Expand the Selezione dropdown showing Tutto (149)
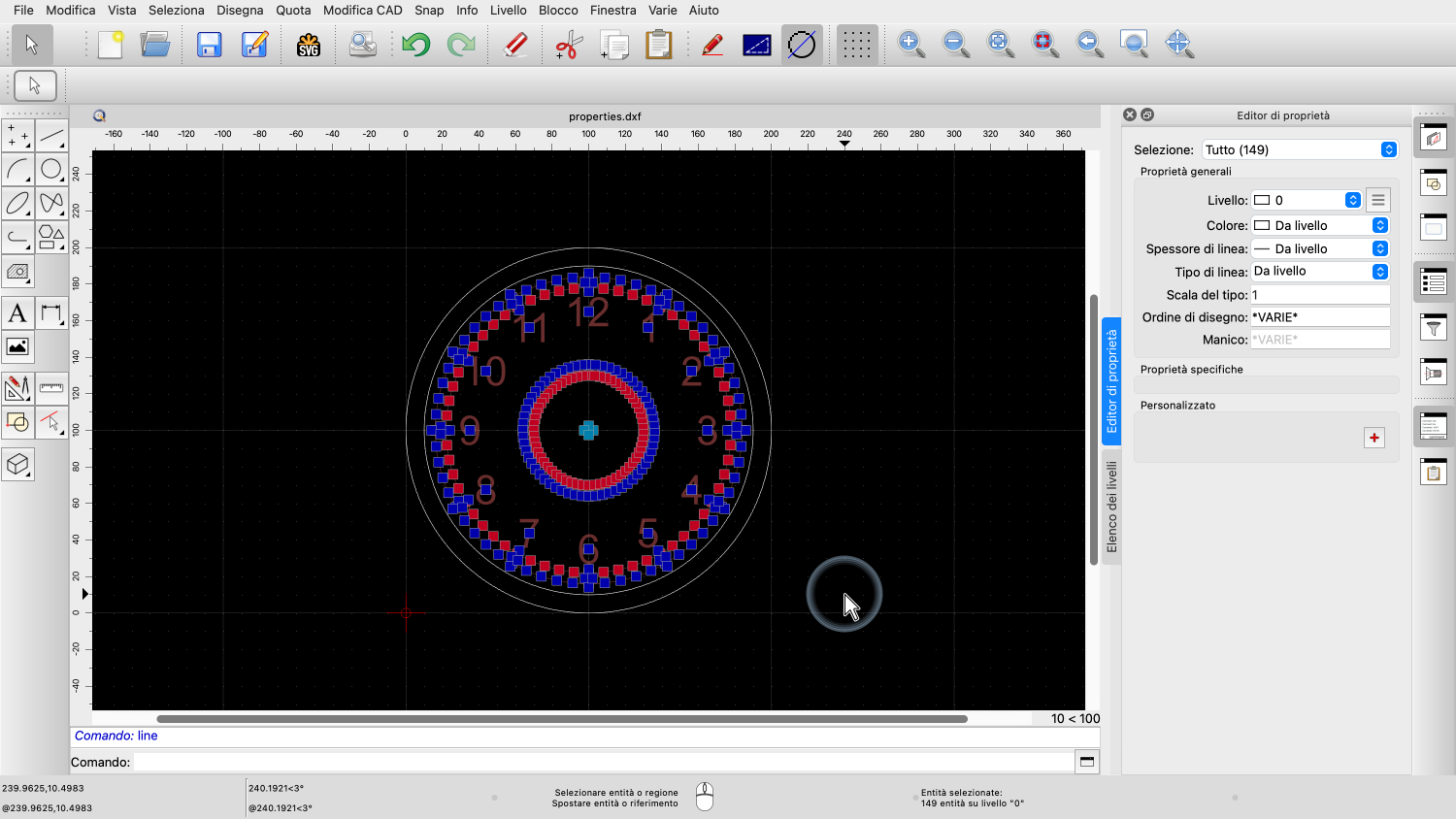Viewport: 1456px width, 819px height. [x=1299, y=149]
